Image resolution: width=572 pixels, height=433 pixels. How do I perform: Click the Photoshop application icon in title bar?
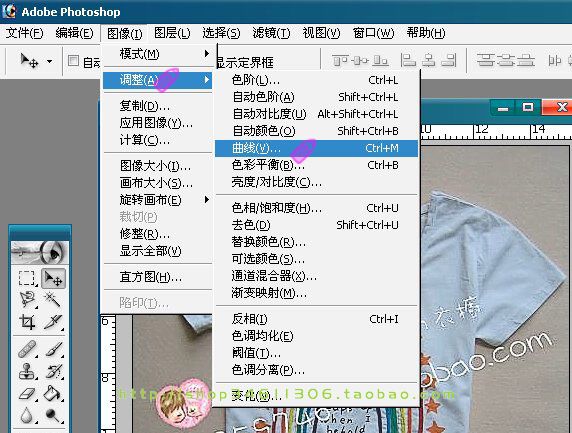coord(9,11)
